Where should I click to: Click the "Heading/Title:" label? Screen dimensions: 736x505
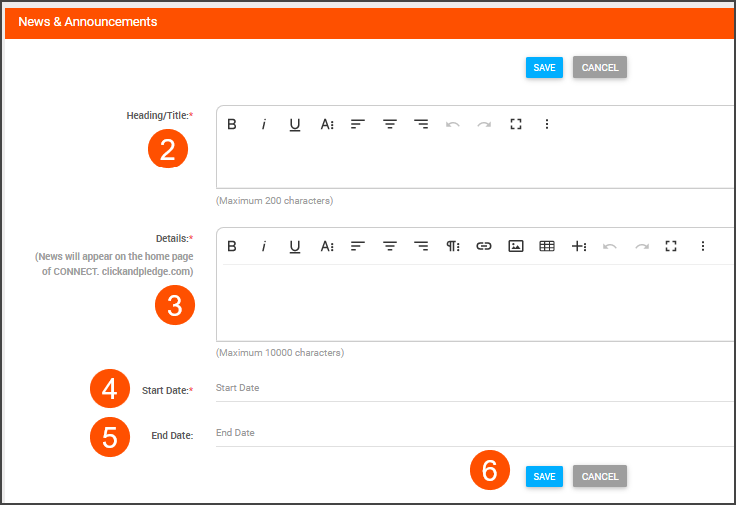pos(160,116)
